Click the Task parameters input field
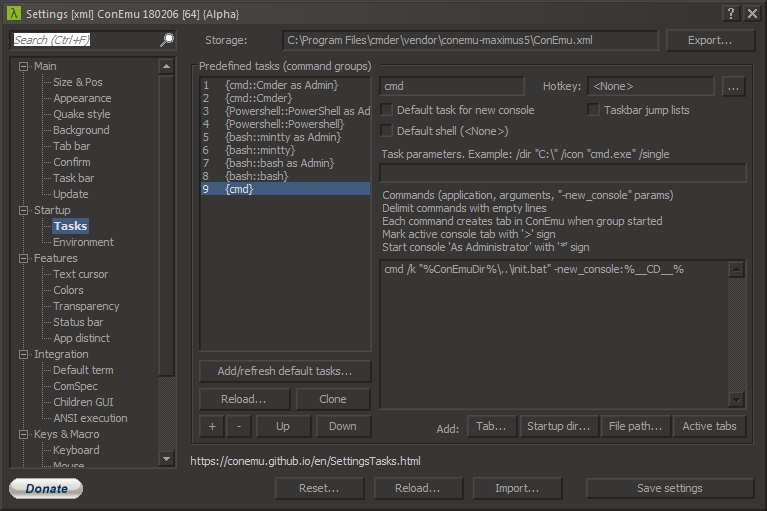Image resolution: width=767 pixels, height=511 pixels. [x=563, y=173]
